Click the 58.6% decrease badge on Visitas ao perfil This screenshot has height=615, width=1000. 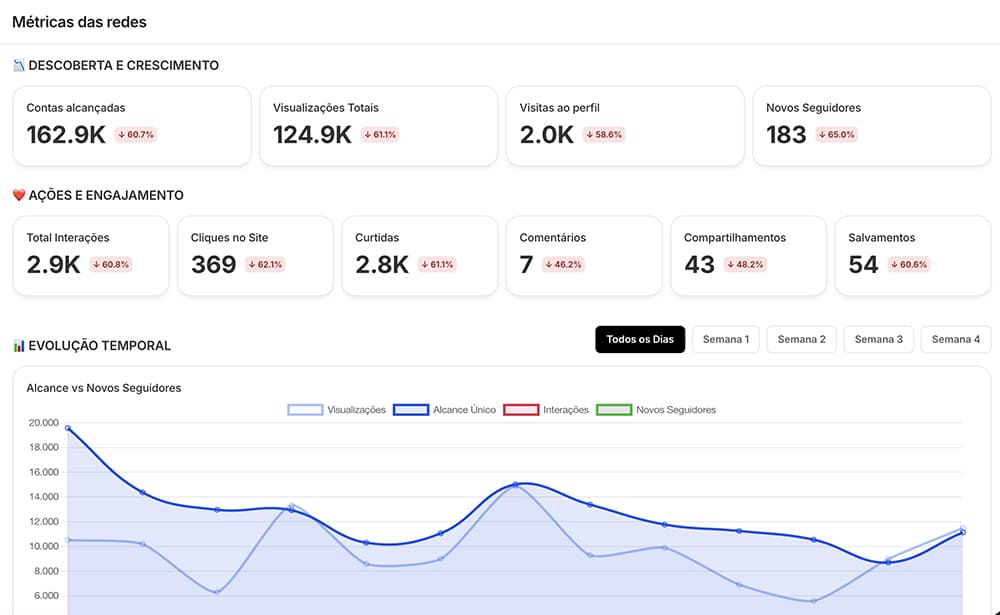(603, 135)
